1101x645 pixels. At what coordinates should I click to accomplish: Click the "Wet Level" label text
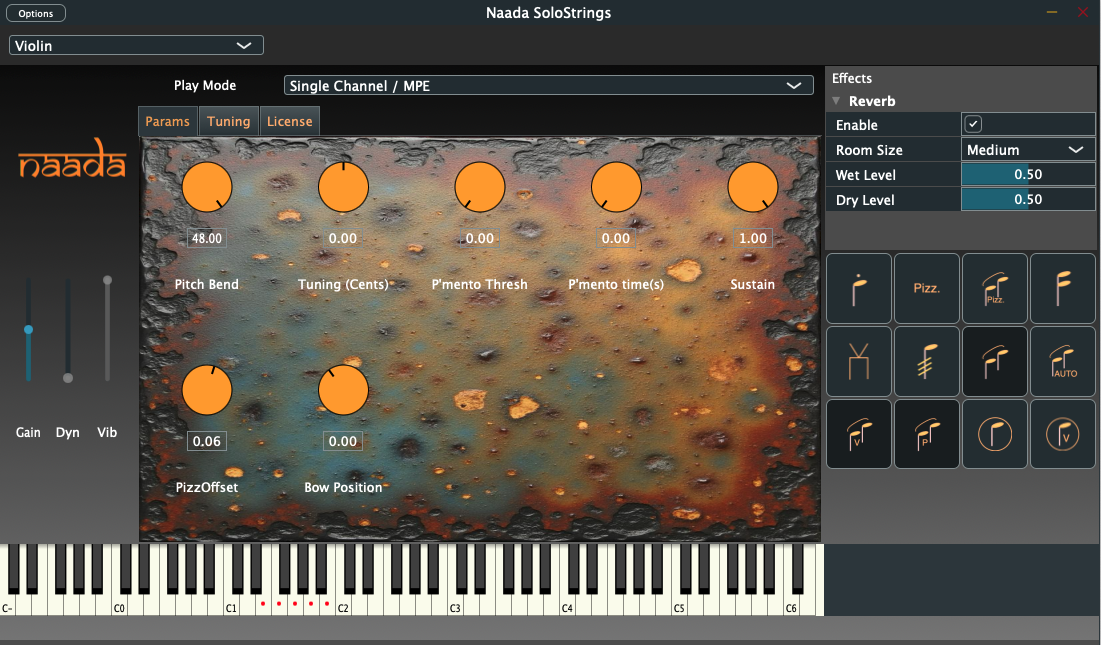pyautogui.click(x=866, y=175)
